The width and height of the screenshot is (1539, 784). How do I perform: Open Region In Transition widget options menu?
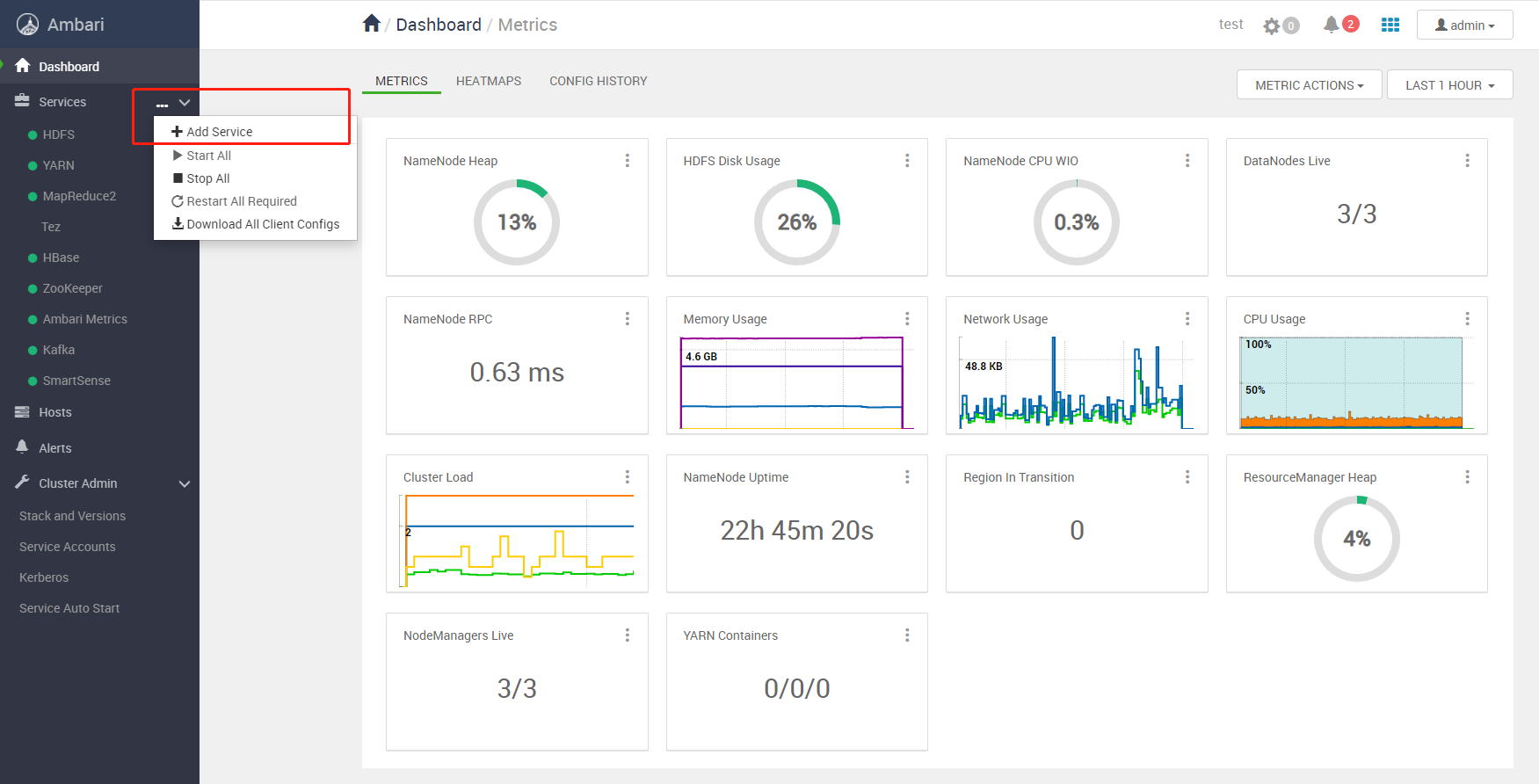[x=1187, y=477]
